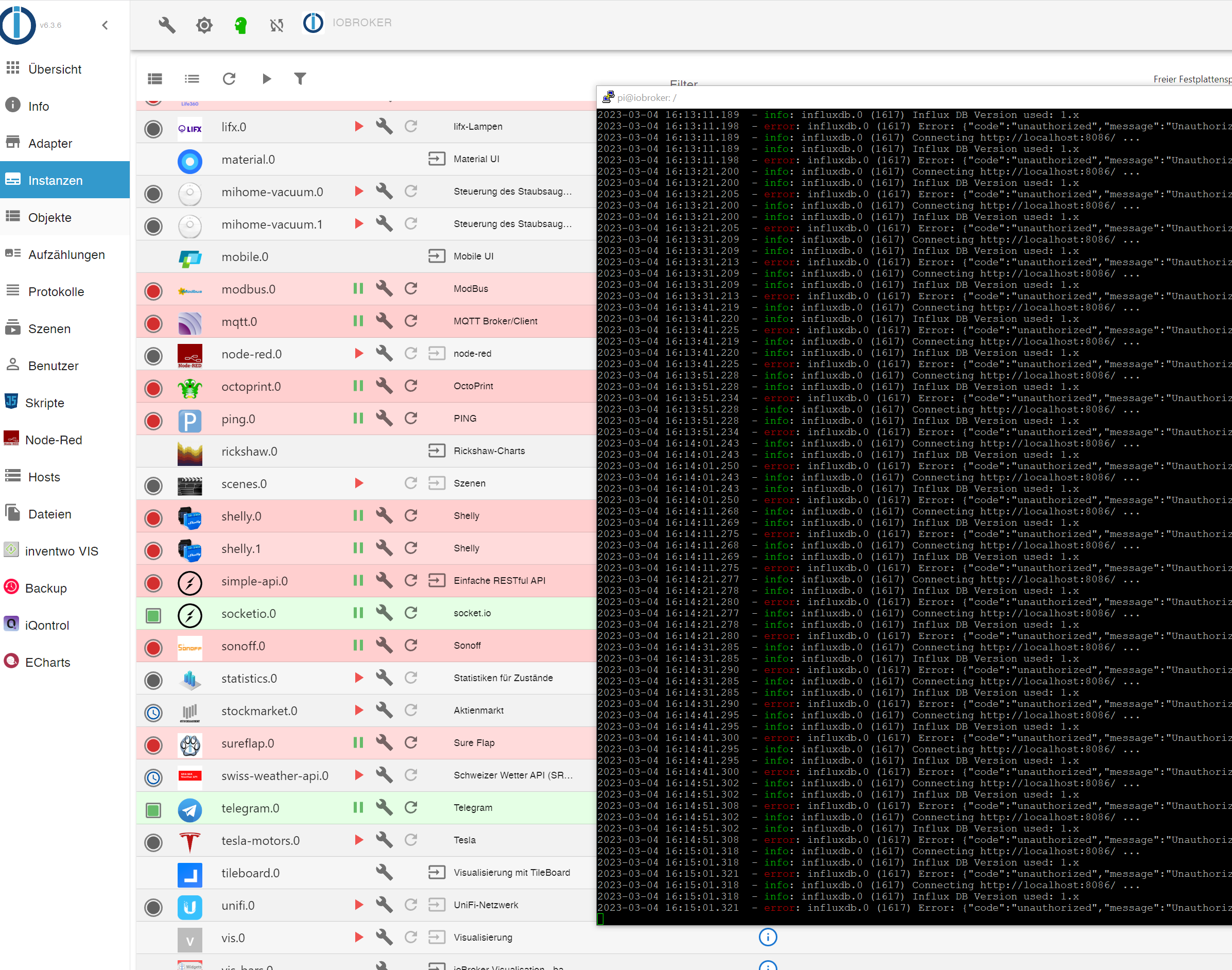This screenshot has width=1232, height=970.
Task: Restart the shelly.0 instance
Action: tap(411, 516)
